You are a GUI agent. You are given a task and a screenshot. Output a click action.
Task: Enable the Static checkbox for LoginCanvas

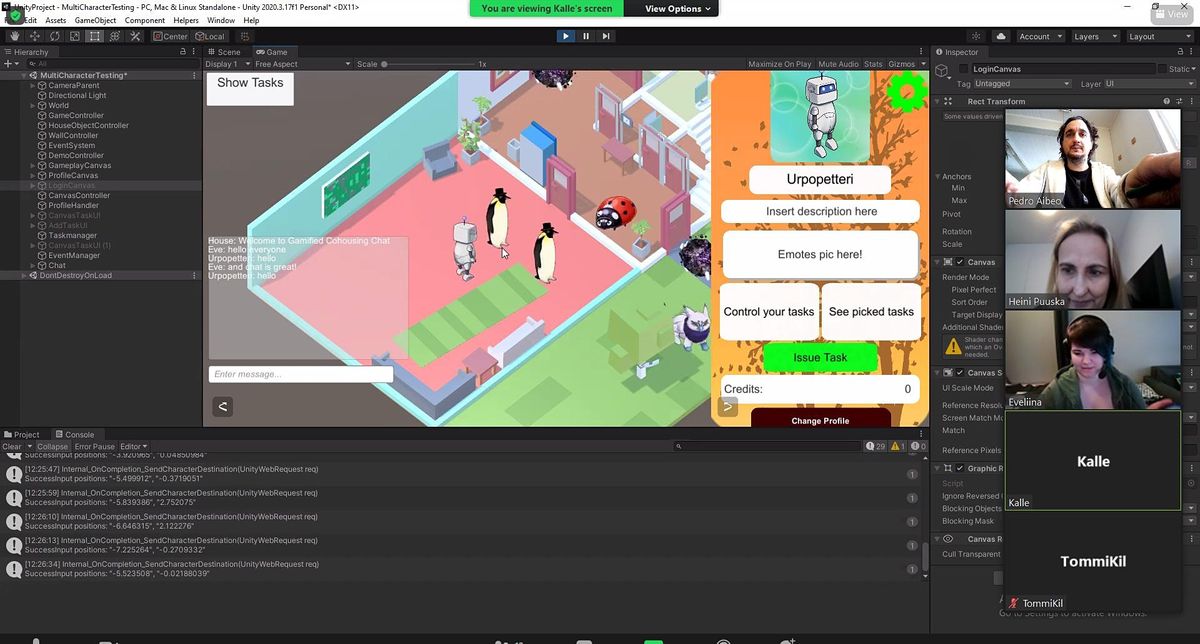pos(1162,69)
